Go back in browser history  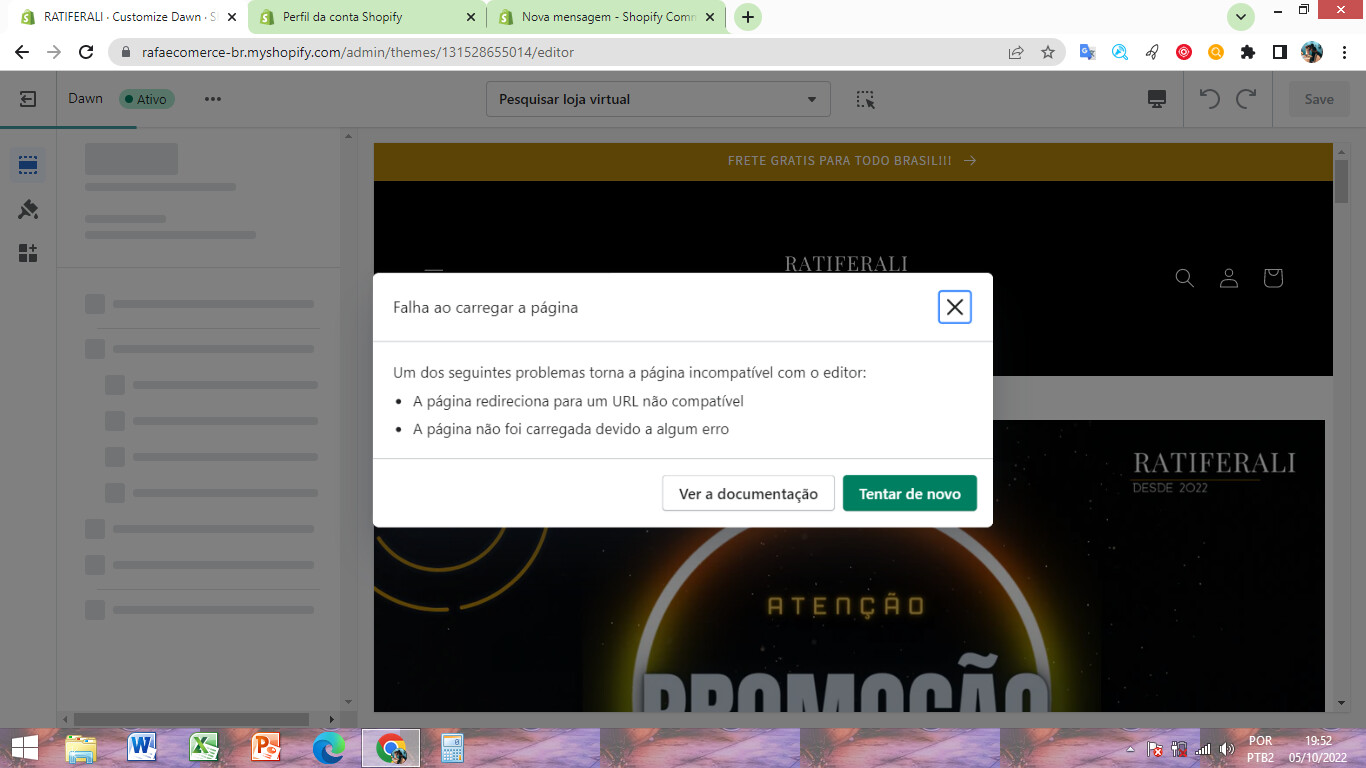(x=22, y=52)
